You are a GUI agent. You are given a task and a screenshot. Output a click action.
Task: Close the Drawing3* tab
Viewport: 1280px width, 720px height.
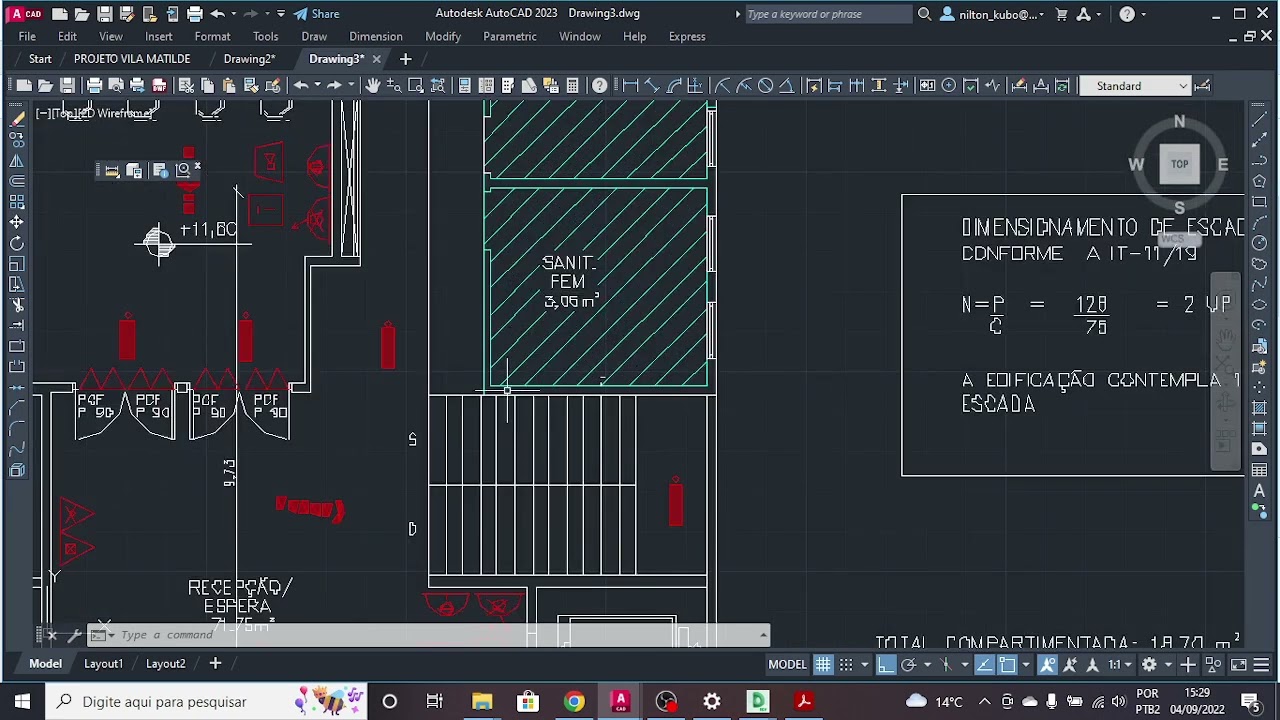[x=377, y=59]
